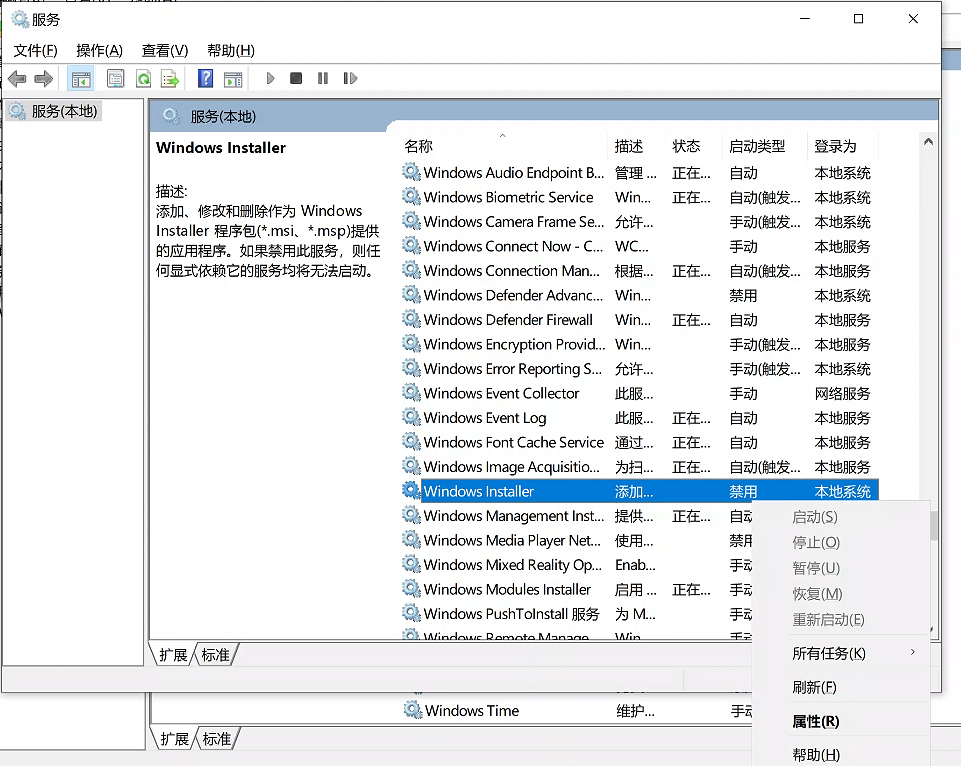Switch to 标准 tab in the background window

pos(217,739)
